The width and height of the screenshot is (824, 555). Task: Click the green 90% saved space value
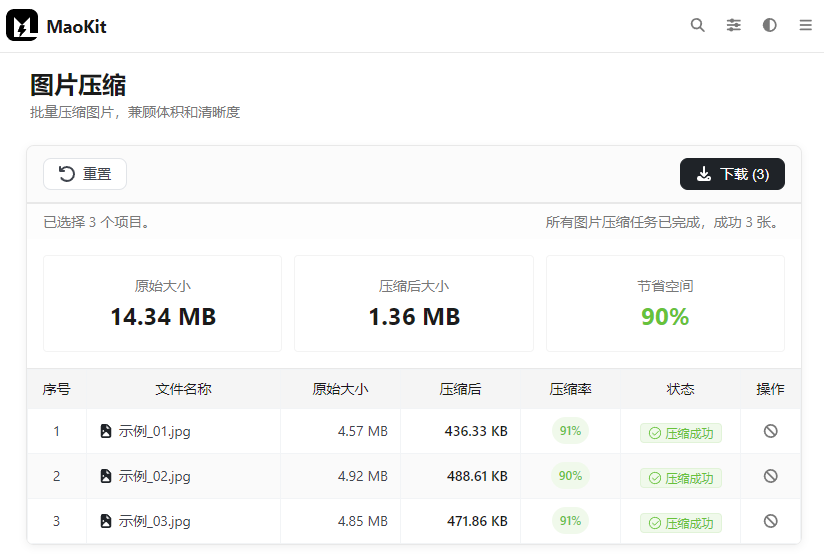coord(665,317)
